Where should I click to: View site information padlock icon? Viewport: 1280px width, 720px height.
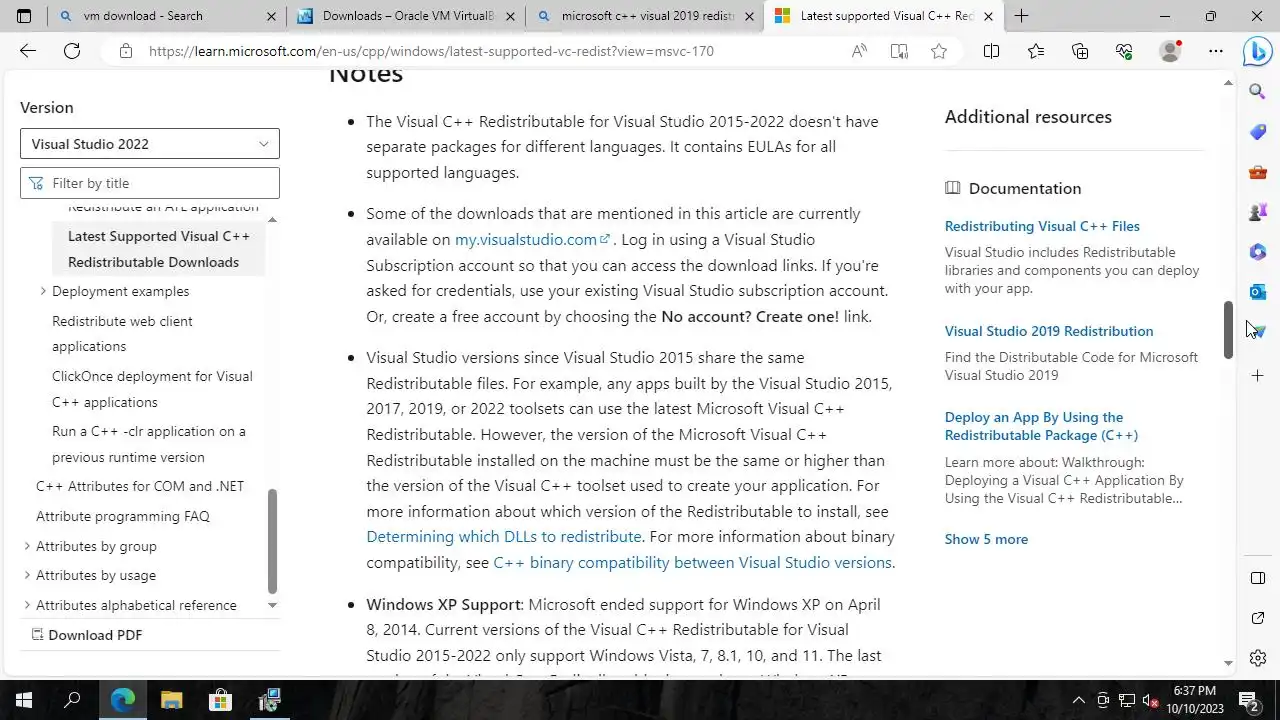125,51
